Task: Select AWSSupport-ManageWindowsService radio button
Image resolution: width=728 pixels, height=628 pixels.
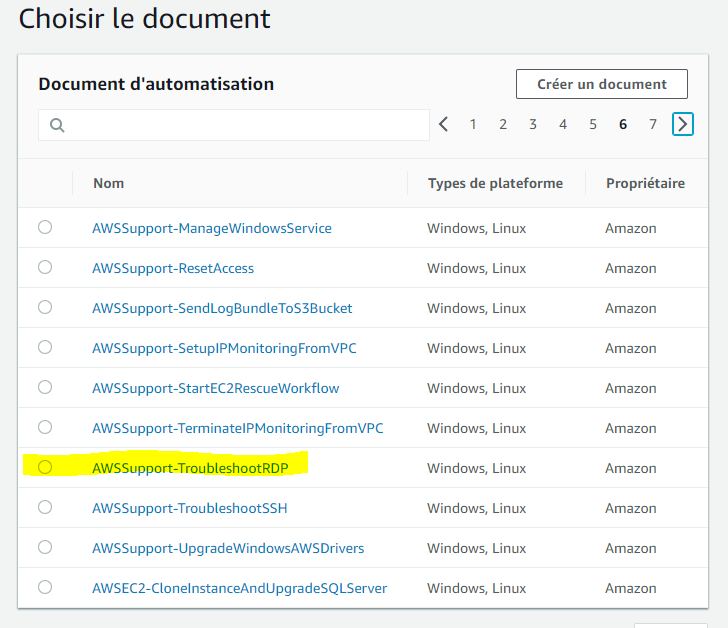Action: (45, 227)
